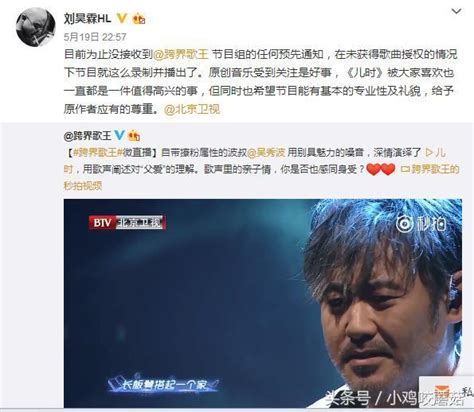Viewport: 474px width, 412px height.
Task: Click the gold V verification badge
Action: [x=122, y=18]
